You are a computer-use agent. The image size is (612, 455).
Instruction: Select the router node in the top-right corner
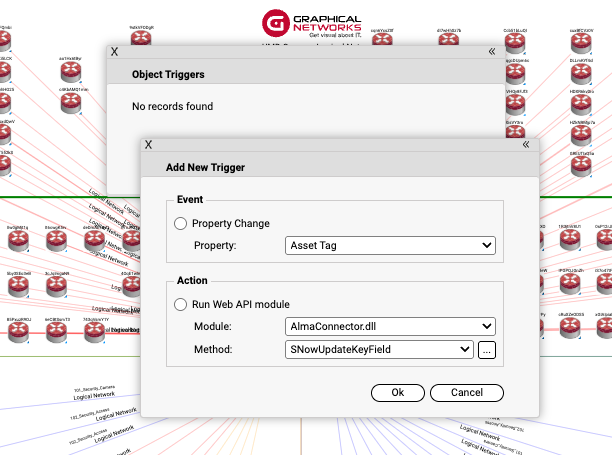point(582,42)
